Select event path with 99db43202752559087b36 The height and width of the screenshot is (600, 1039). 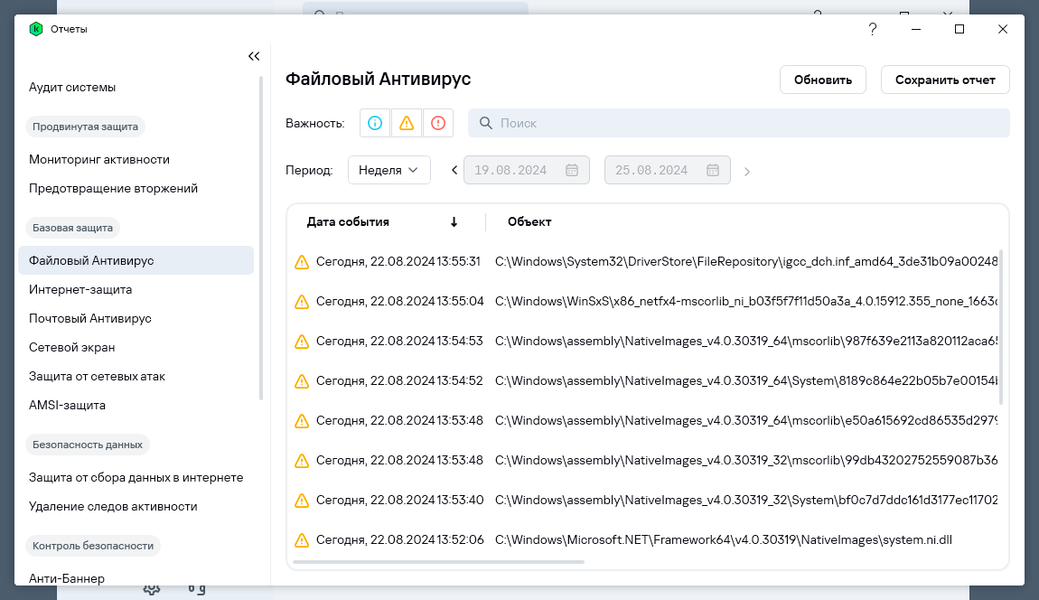click(x=746, y=461)
